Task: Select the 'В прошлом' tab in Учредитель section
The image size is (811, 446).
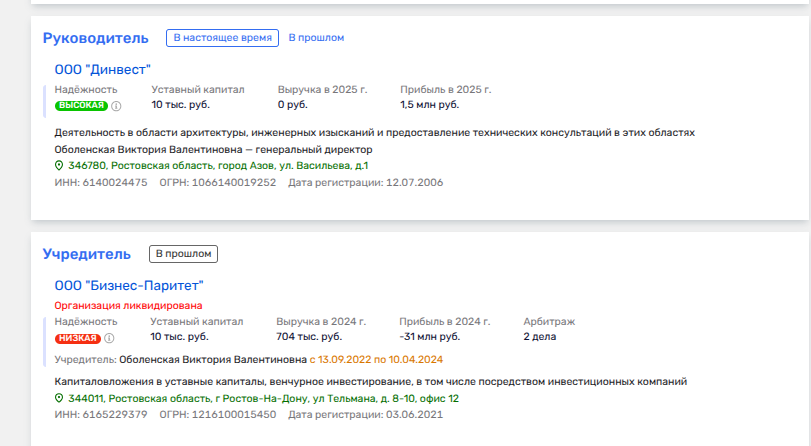Action: tap(183, 254)
